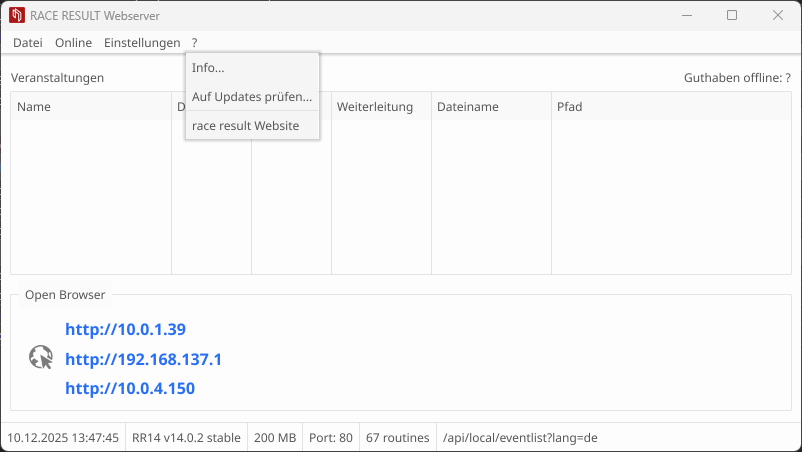Click the RR14 v14.0.2 stable version field

186,438
